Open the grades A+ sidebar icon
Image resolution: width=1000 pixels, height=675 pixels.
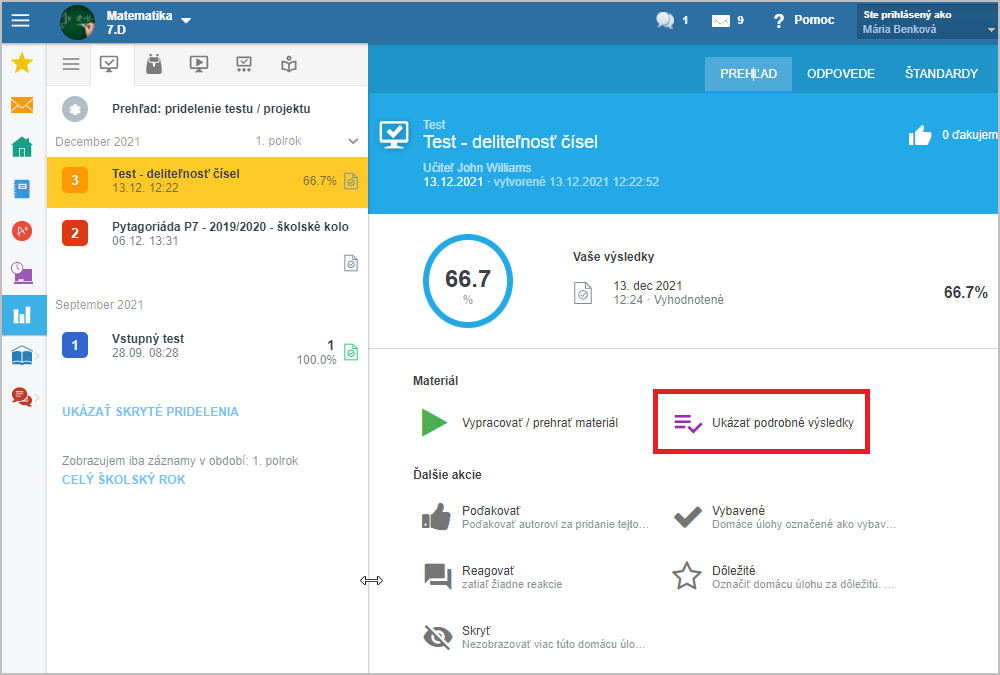[x=22, y=231]
